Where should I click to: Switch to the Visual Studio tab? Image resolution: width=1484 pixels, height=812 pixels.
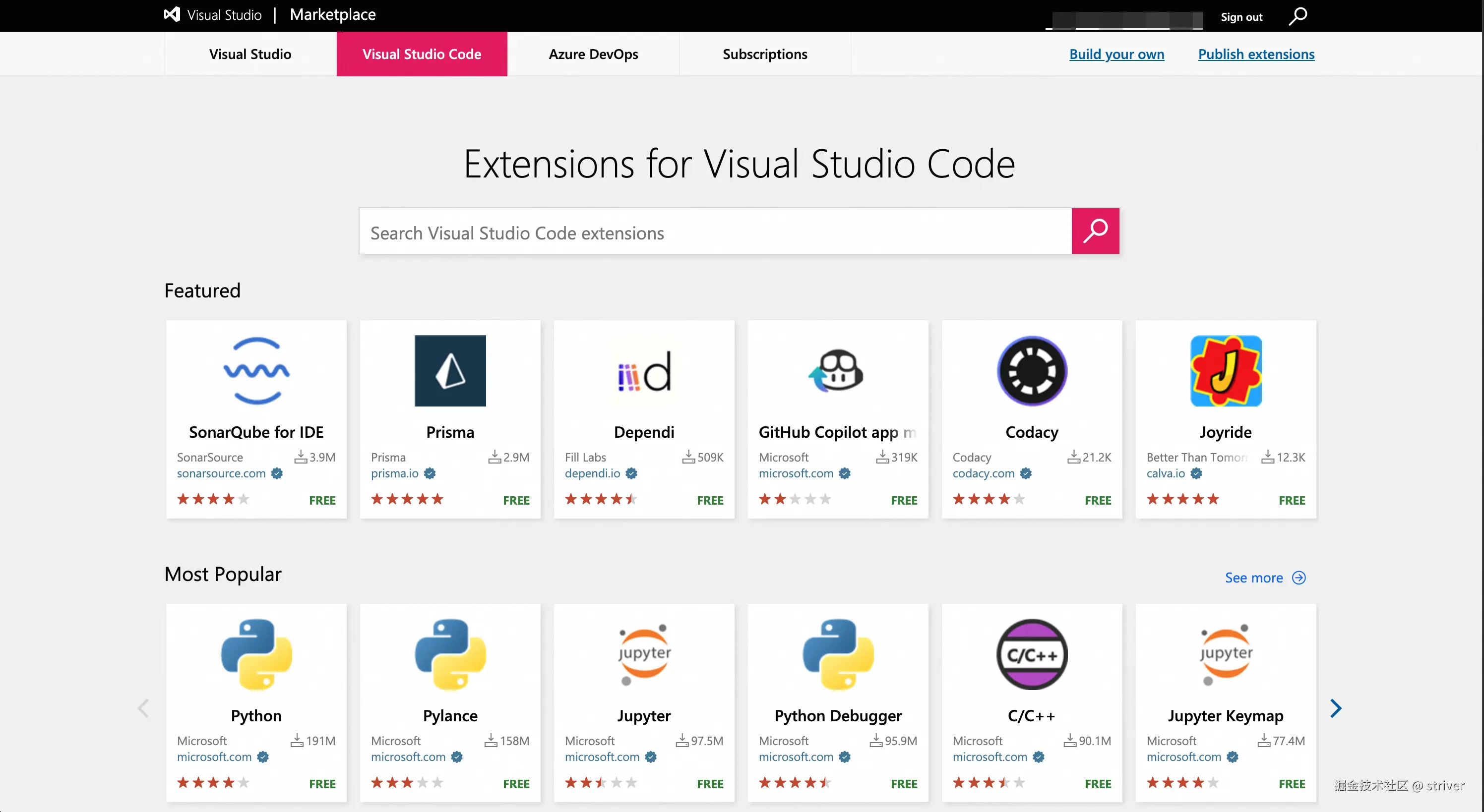tap(250, 54)
